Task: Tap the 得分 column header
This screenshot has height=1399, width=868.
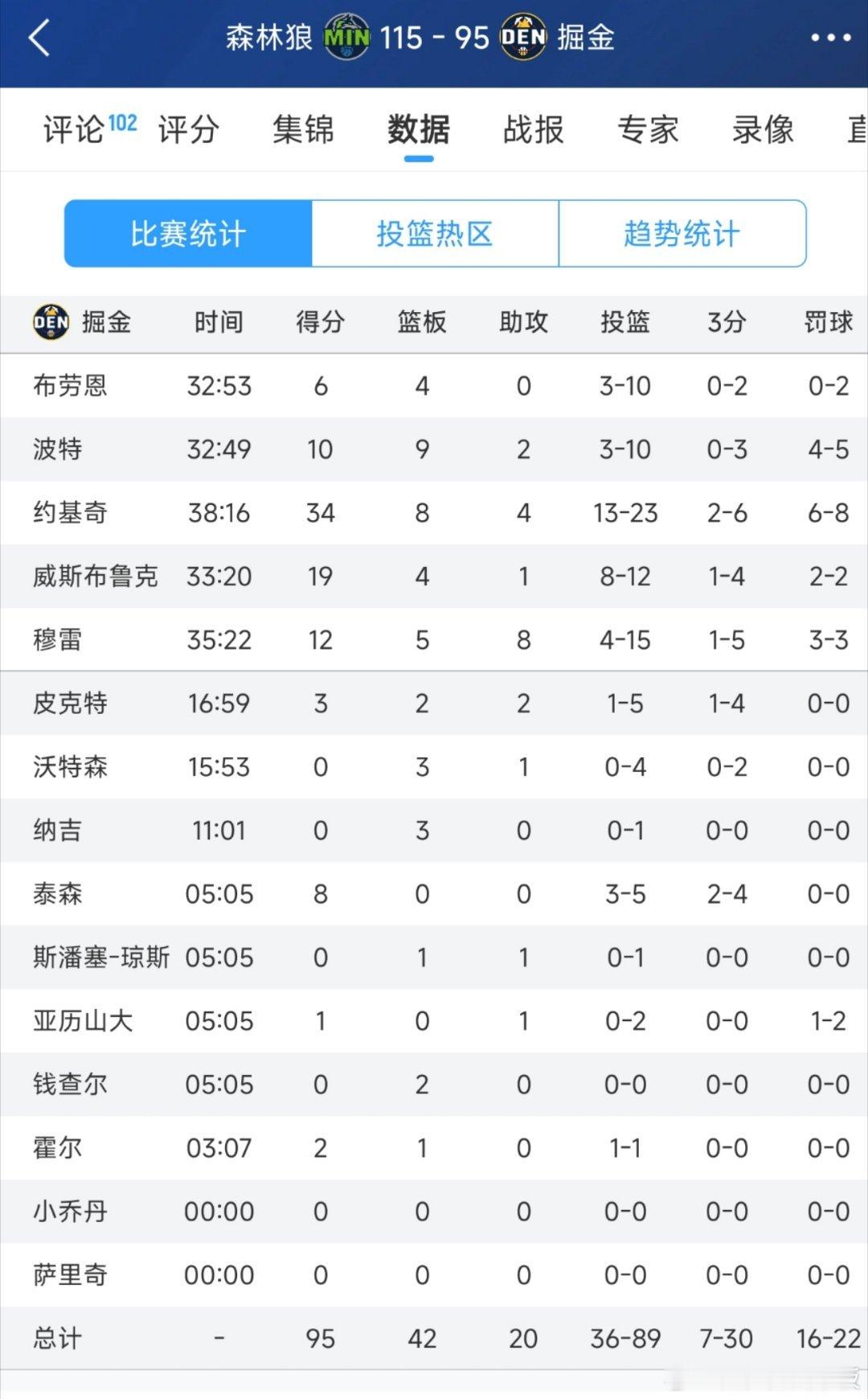Action: pyautogui.click(x=320, y=322)
